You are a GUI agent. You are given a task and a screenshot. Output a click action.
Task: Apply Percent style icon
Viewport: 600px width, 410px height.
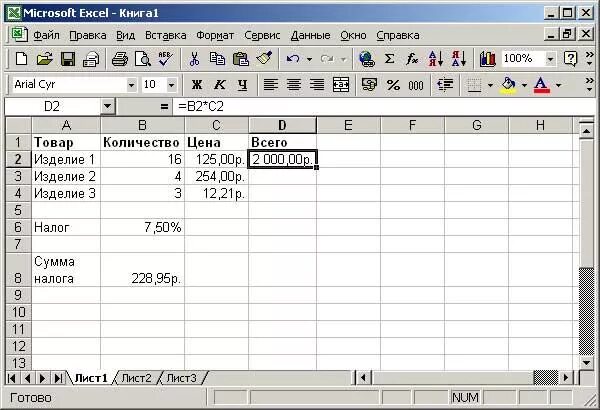[x=393, y=85]
